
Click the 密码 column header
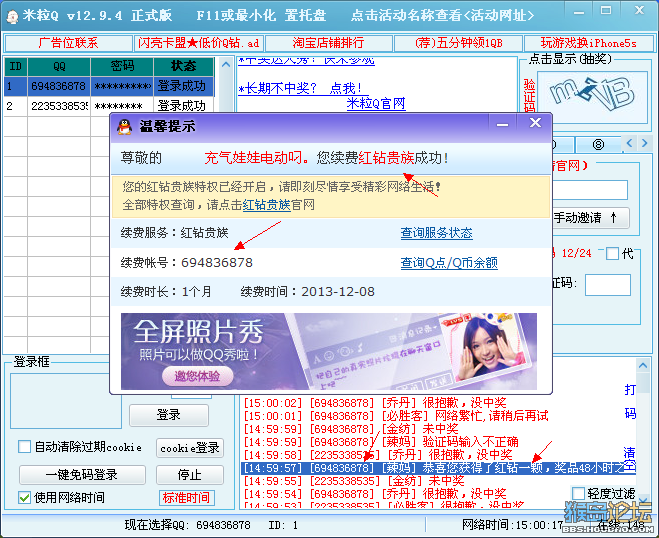tap(122, 66)
